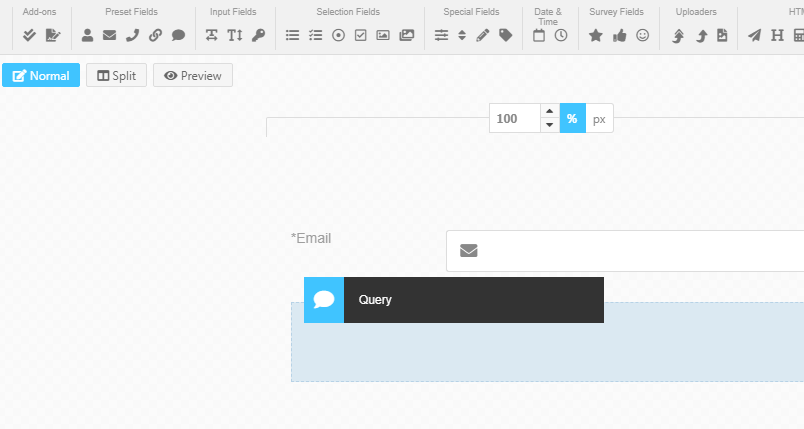The height and width of the screenshot is (429, 804).
Task: Insert the single file uploader field
Action: [x=701, y=35]
